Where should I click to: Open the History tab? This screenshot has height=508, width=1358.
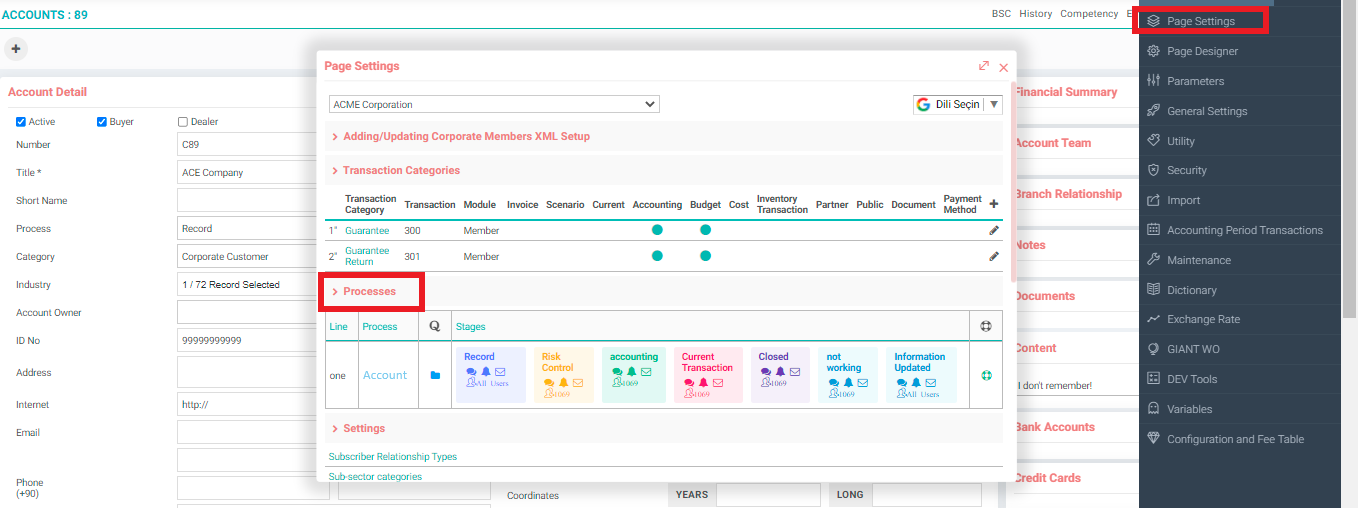[1036, 14]
